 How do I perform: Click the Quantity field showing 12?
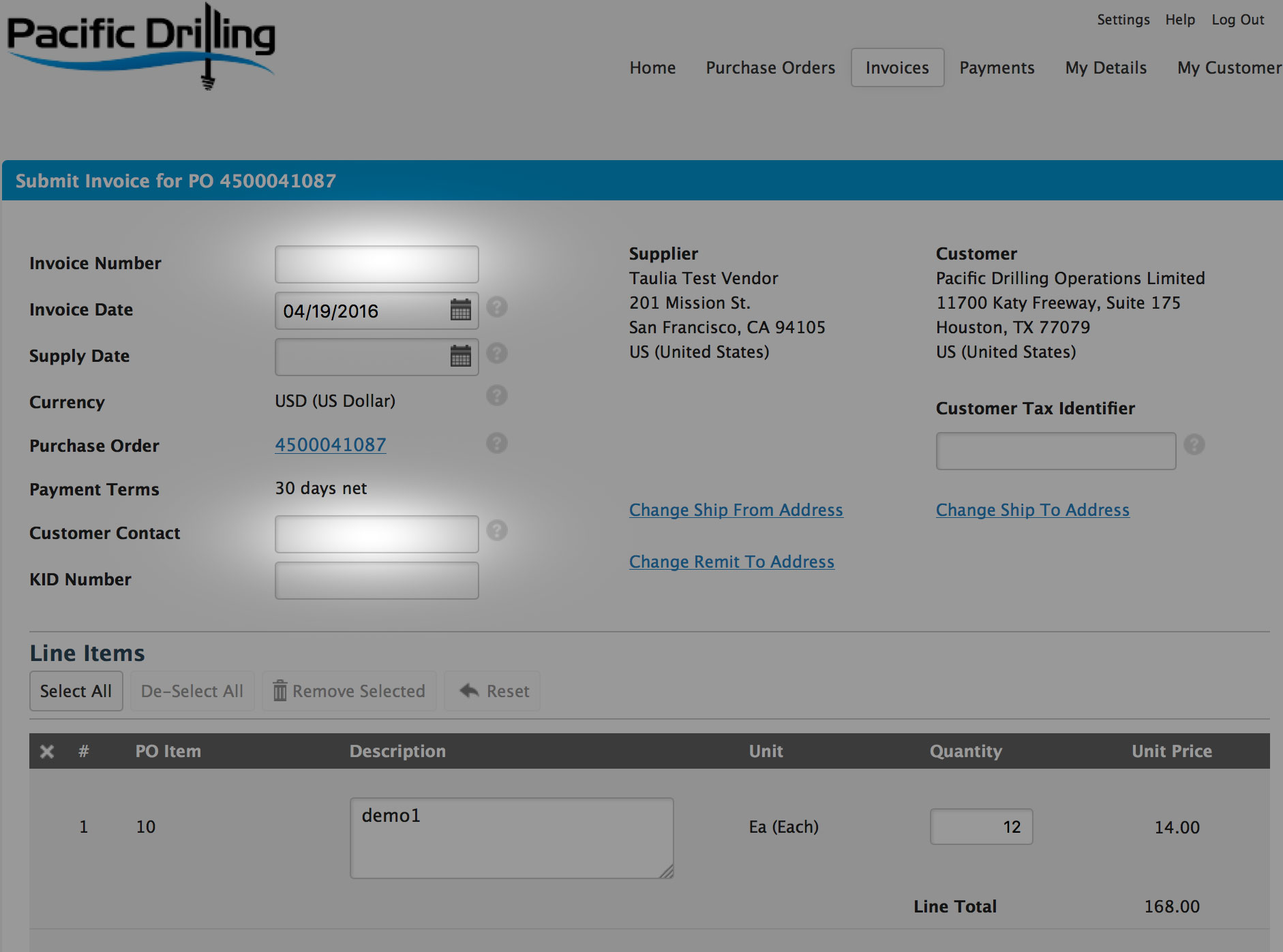coord(982,827)
